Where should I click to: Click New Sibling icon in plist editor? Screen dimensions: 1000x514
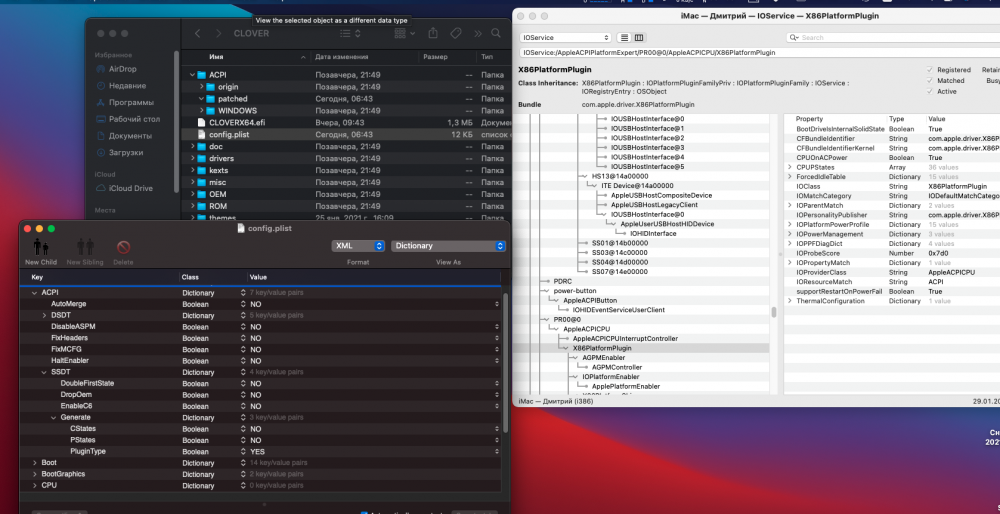click(x=85, y=247)
